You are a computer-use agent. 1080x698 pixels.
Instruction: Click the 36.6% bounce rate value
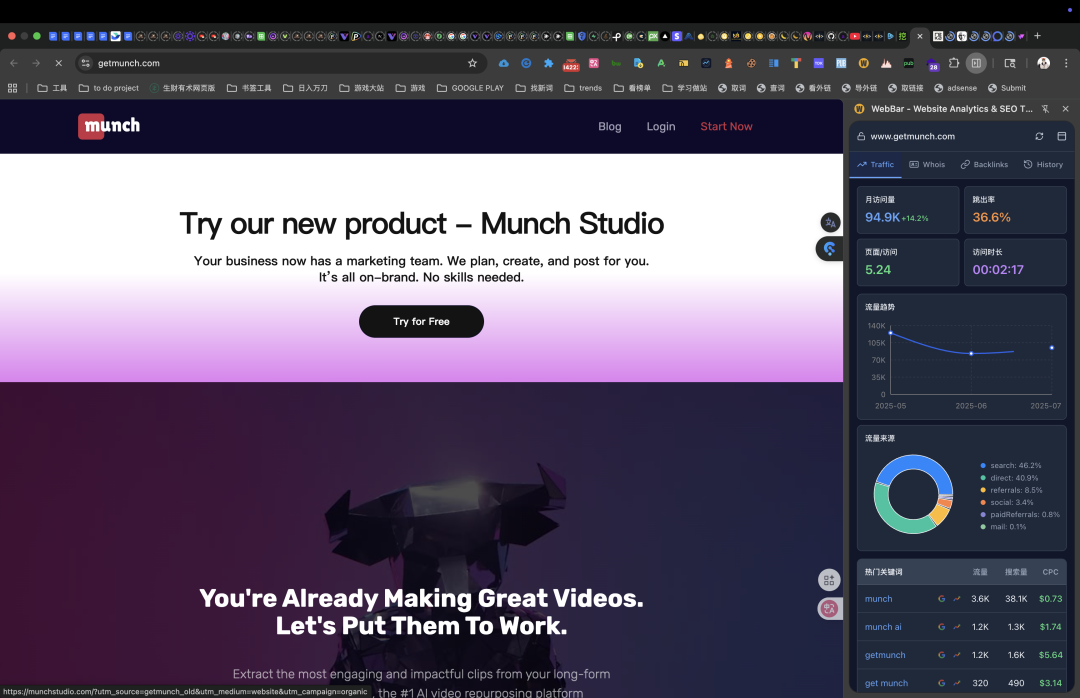pyautogui.click(x=991, y=217)
